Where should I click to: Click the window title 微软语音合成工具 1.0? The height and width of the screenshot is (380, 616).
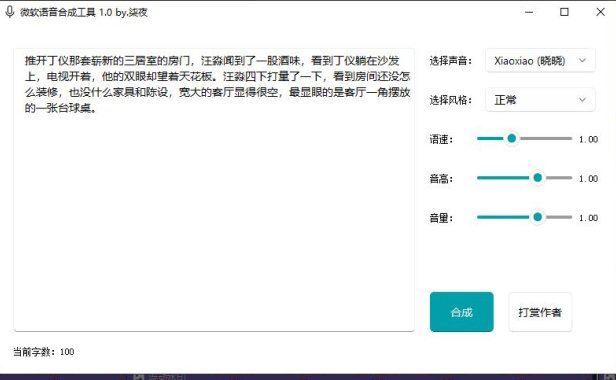point(66,12)
